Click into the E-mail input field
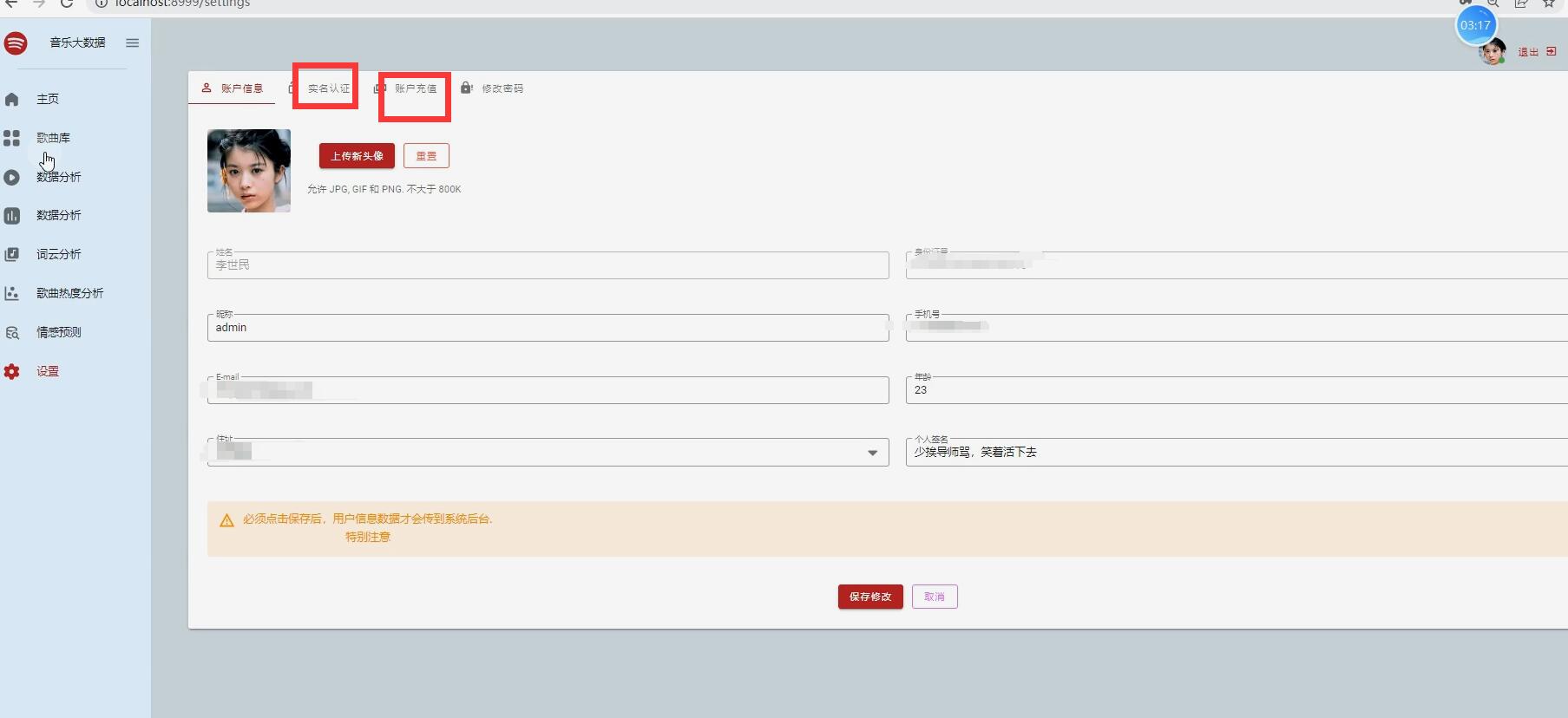This screenshot has width=1568, height=718. point(548,390)
